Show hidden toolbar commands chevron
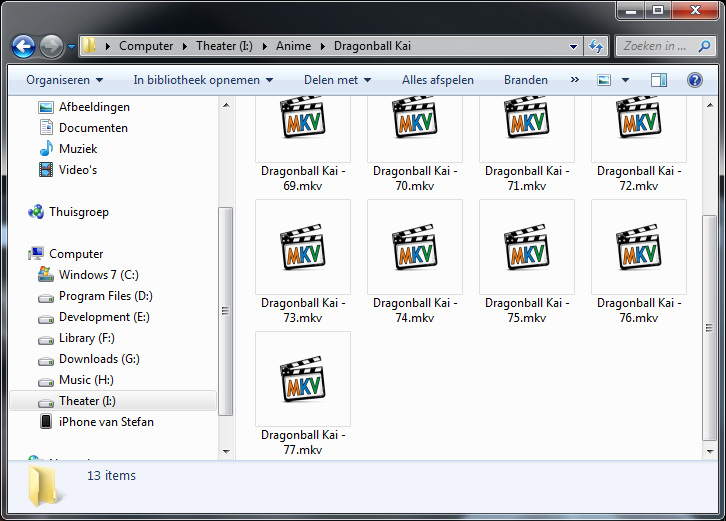The height and width of the screenshot is (521, 726). [575, 80]
